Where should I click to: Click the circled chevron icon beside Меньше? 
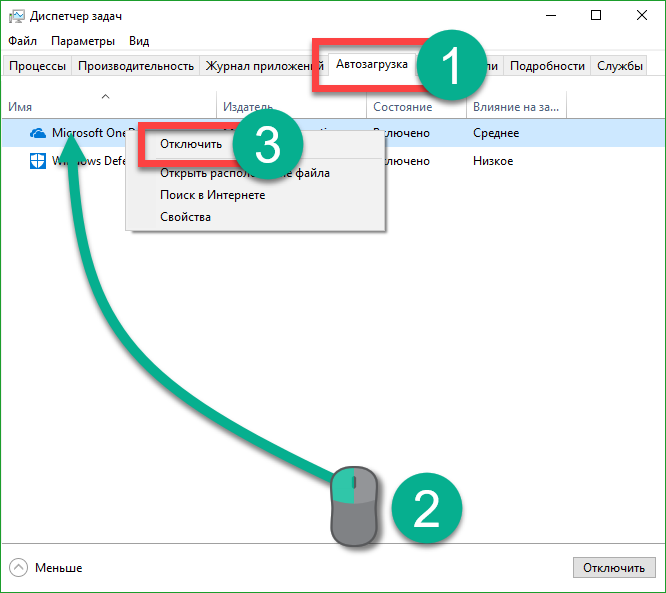[18, 567]
